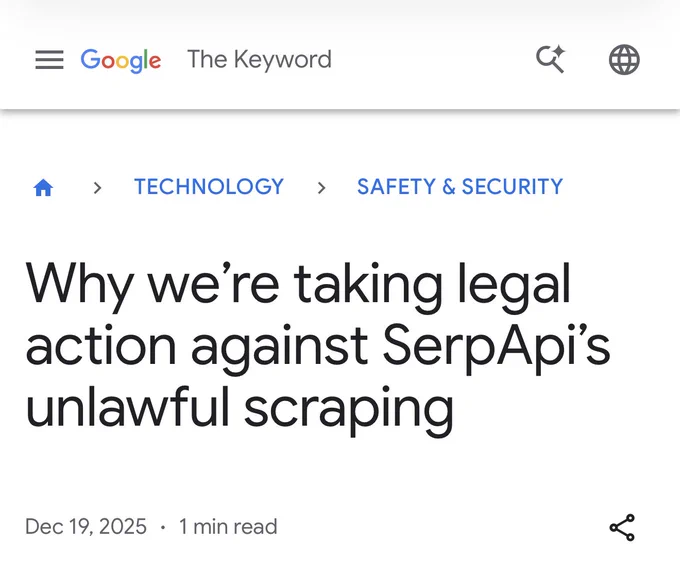Viewport: 680px width, 576px height.
Task: Click the 1 min read label
Action: (228, 527)
